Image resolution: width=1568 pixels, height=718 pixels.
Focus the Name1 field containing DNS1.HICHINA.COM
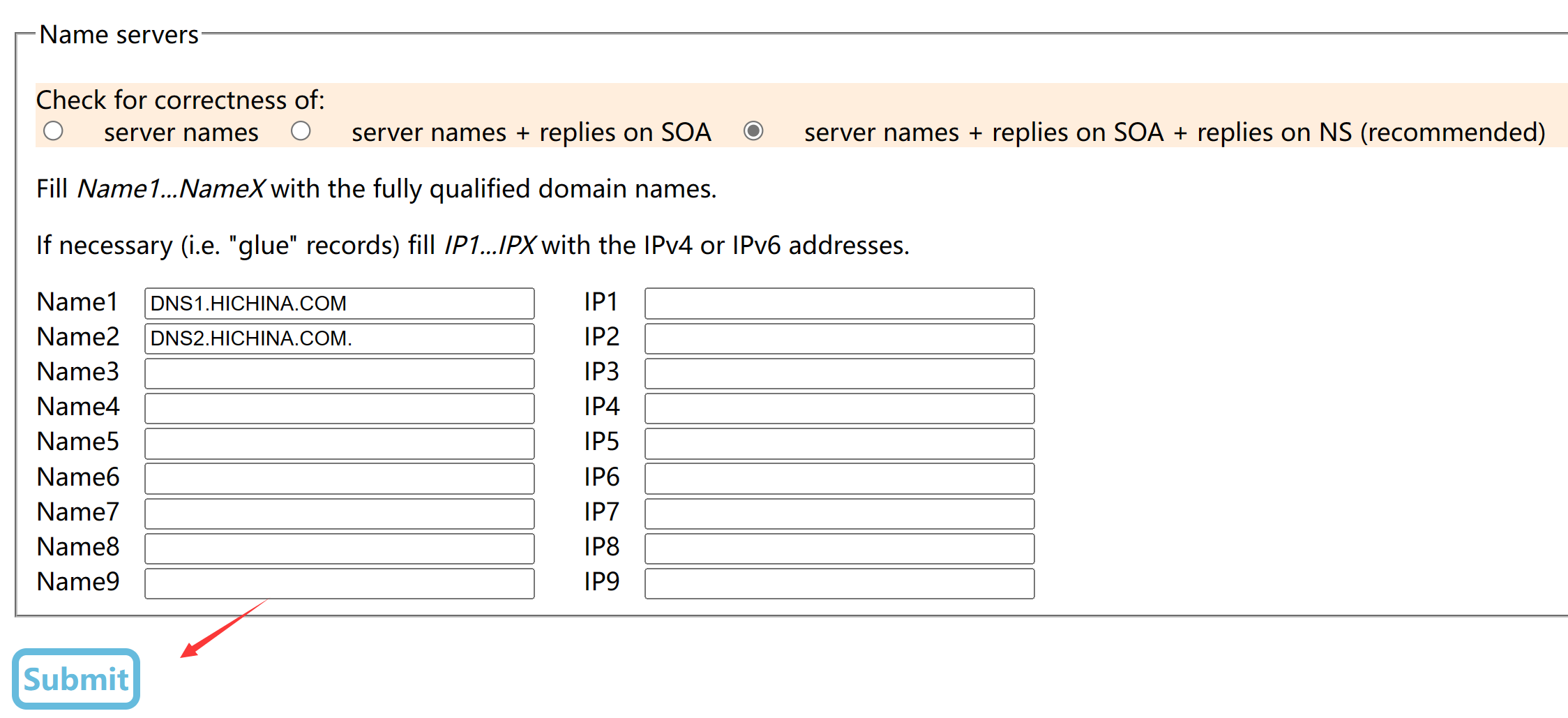tap(339, 304)
